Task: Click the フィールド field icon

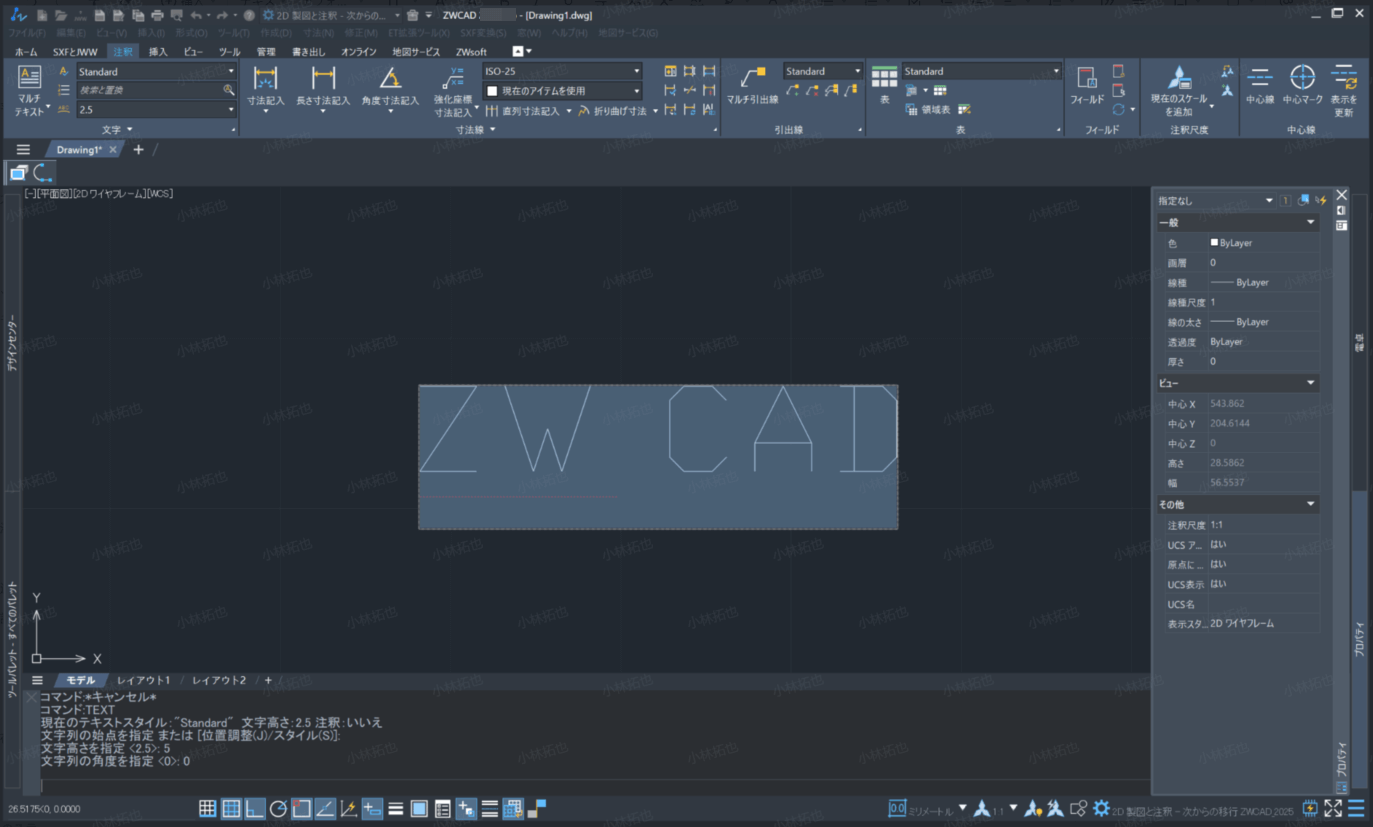Action: (1086, 78)
